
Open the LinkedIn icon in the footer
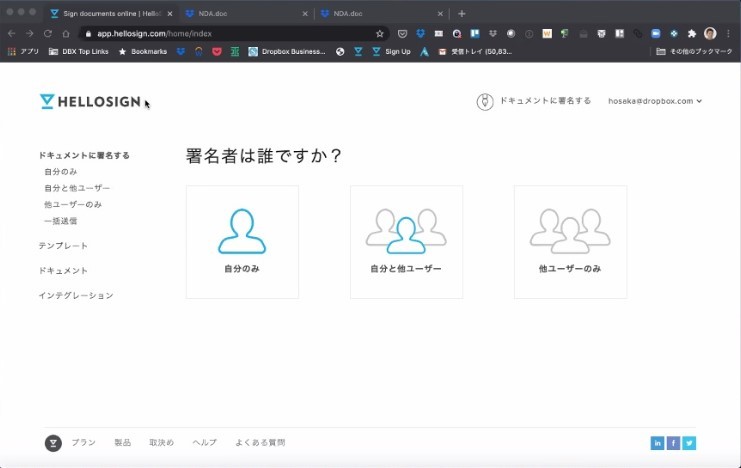[x=657, y=443]
